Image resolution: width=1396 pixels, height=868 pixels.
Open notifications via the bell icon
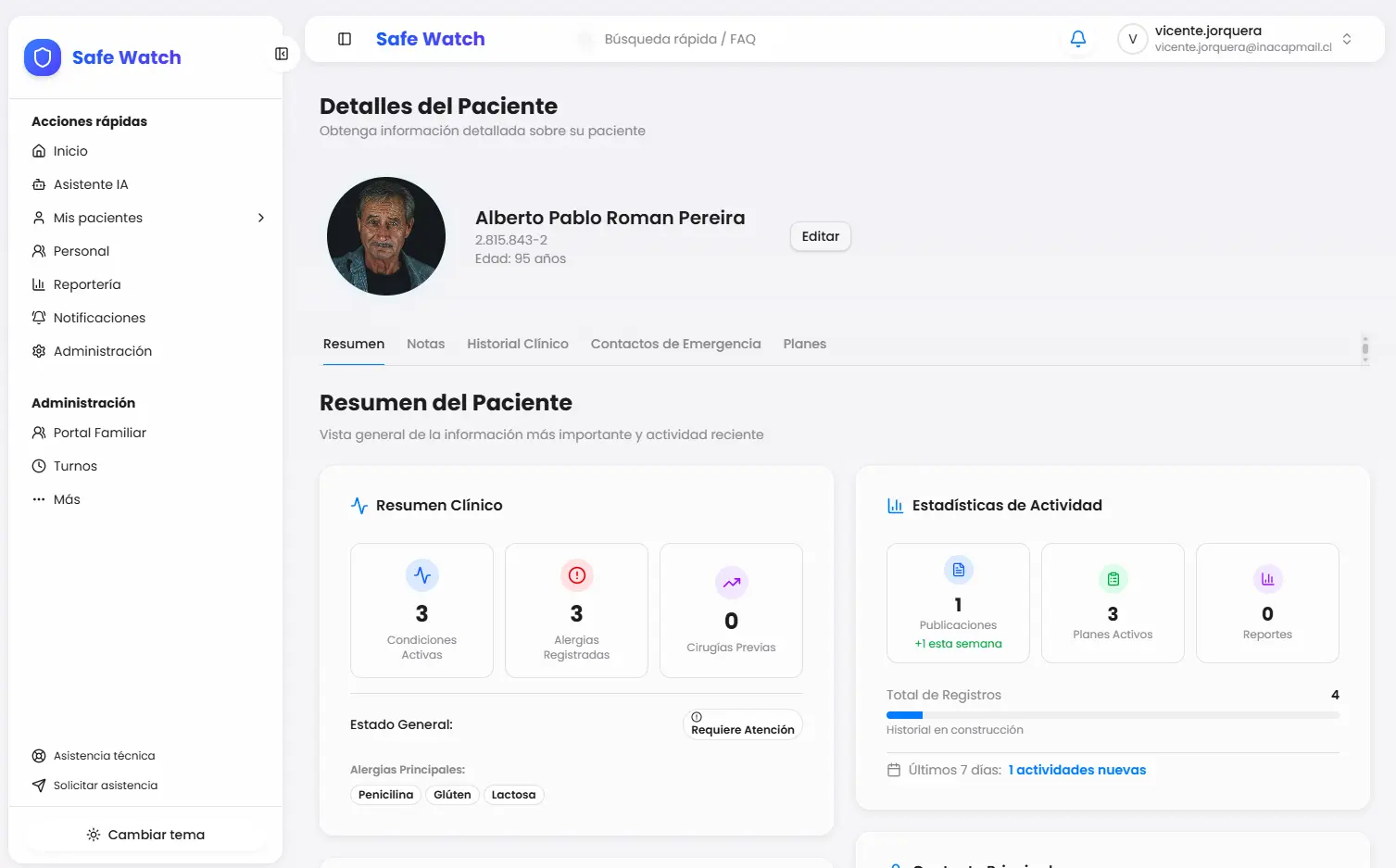point(1077,38)
